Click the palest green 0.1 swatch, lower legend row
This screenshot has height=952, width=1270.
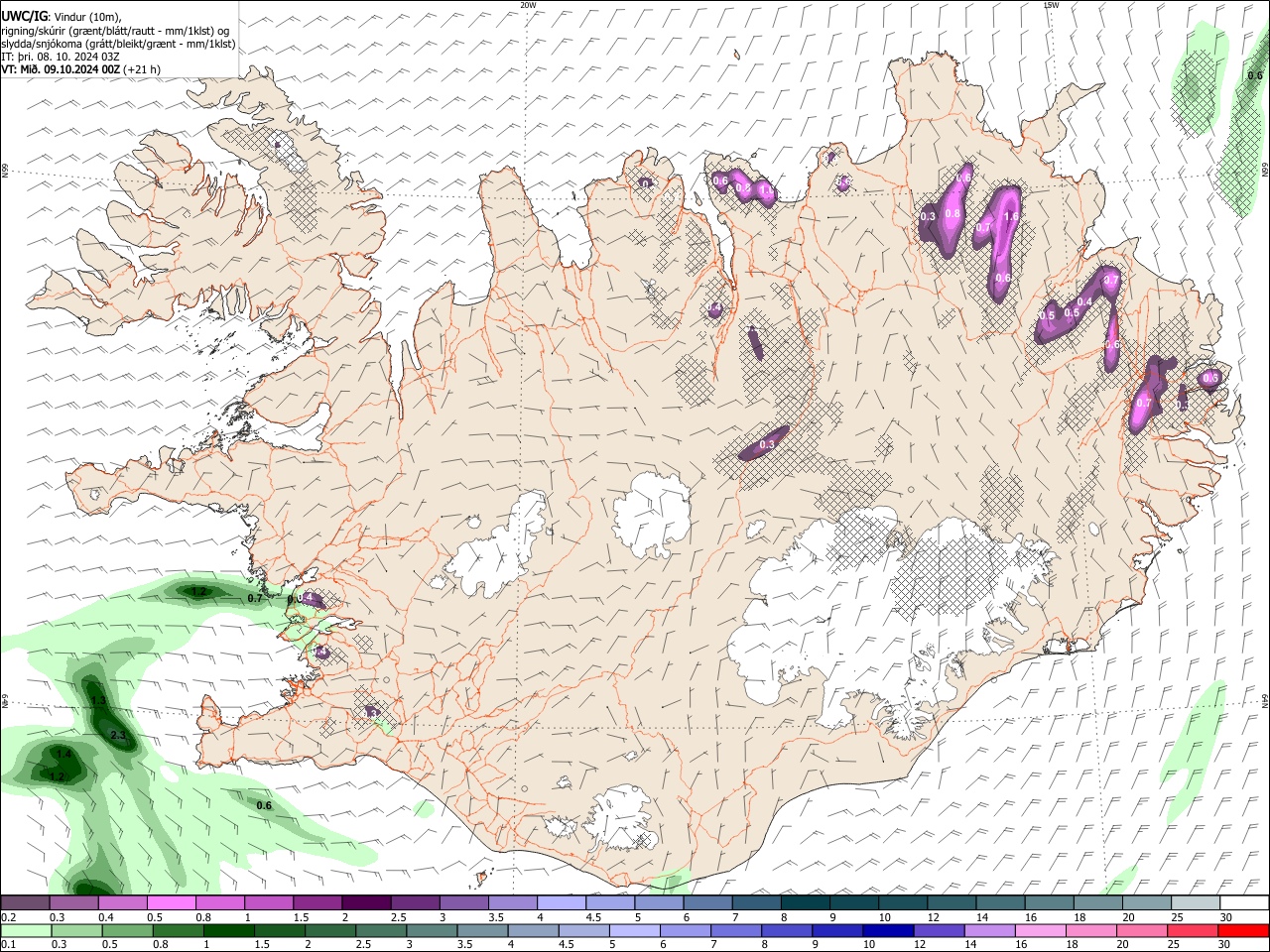(26, 930)
